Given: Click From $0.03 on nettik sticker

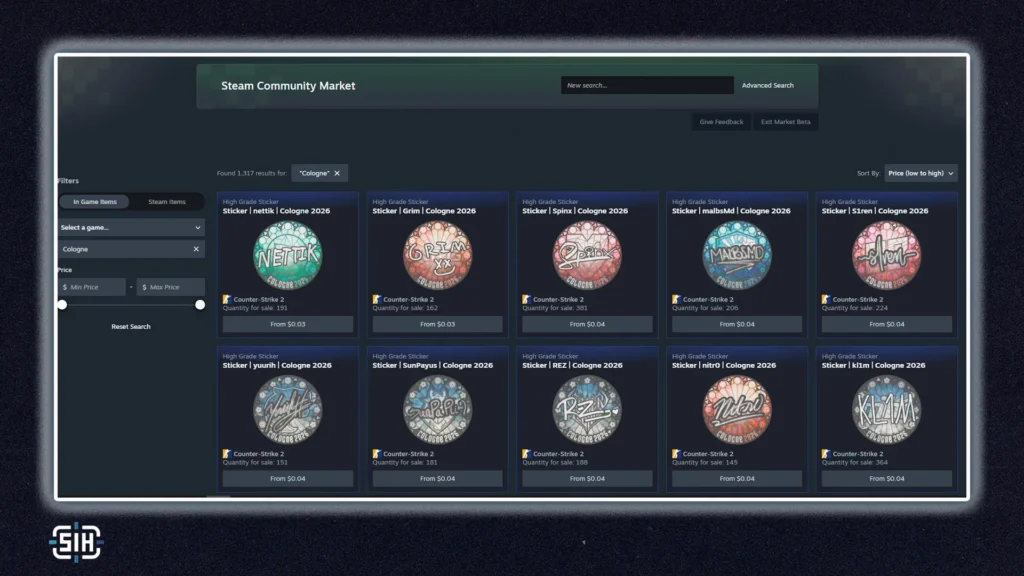Looking at the screenshot, I should pyautogui.click(x=287, y=324).
